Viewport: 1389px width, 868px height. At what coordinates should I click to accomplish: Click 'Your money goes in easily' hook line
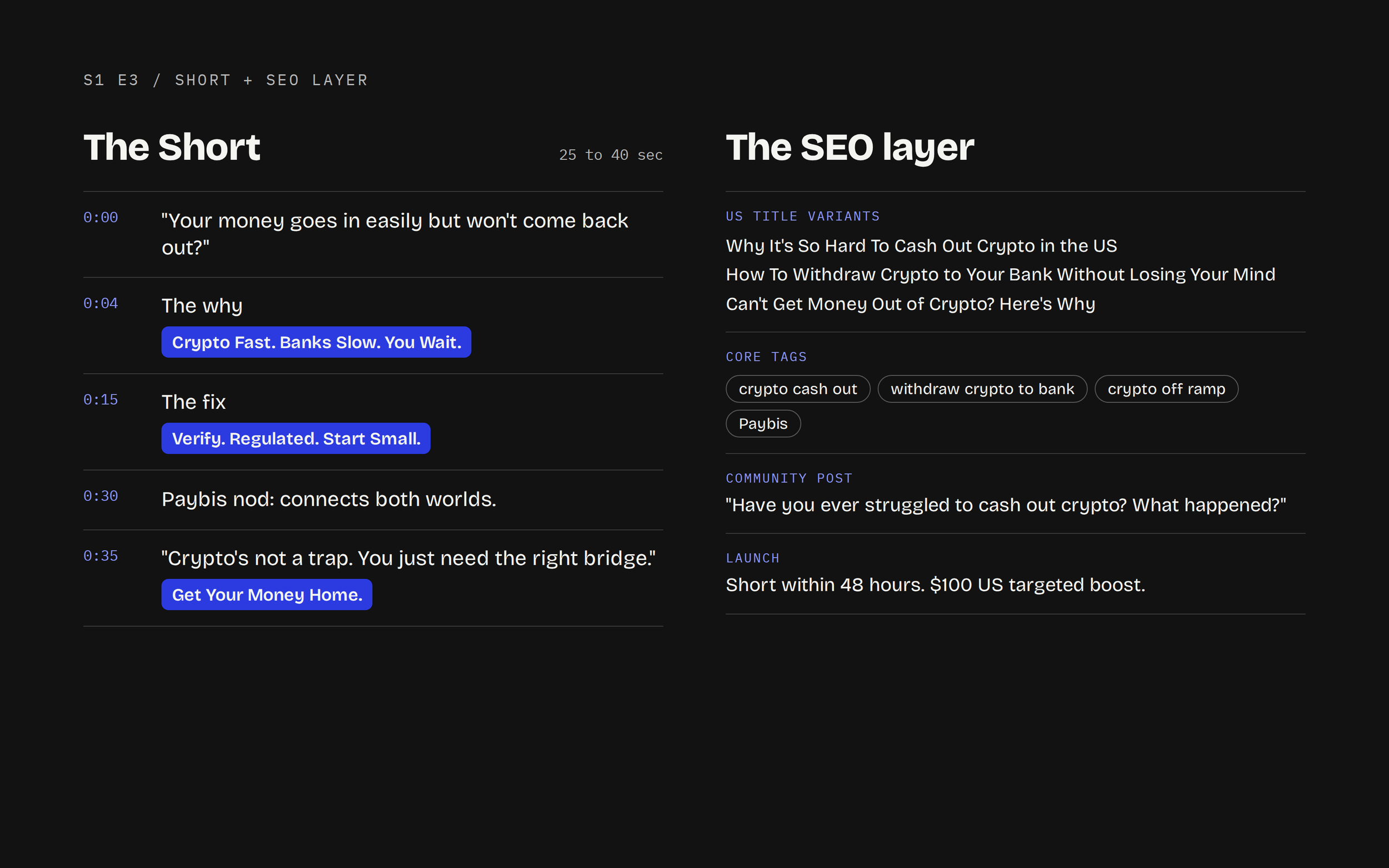pos(395,234)
